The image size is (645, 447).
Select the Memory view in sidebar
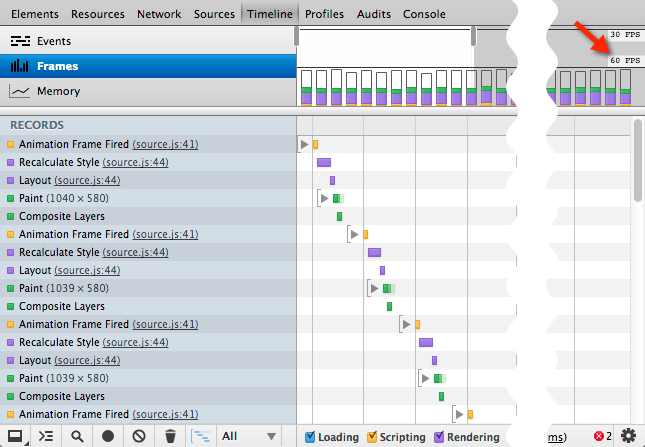(58, 91)
